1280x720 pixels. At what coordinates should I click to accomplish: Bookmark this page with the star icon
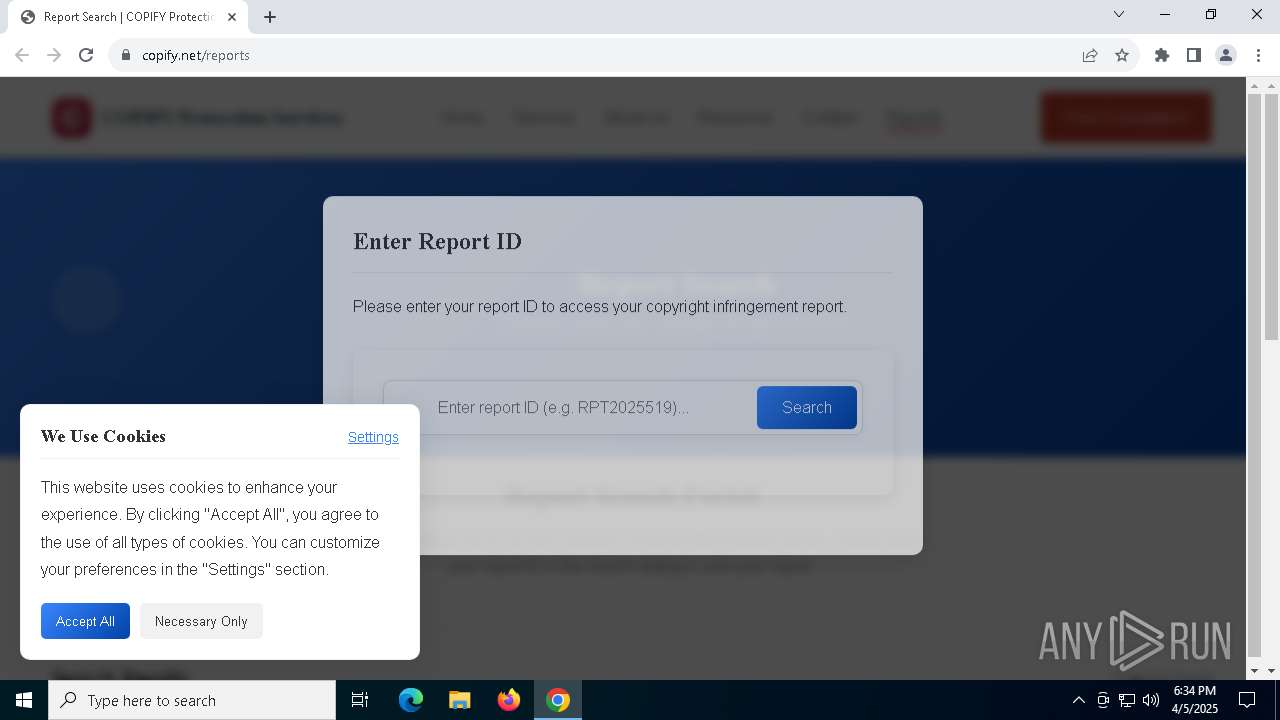tap(1122, 55)
